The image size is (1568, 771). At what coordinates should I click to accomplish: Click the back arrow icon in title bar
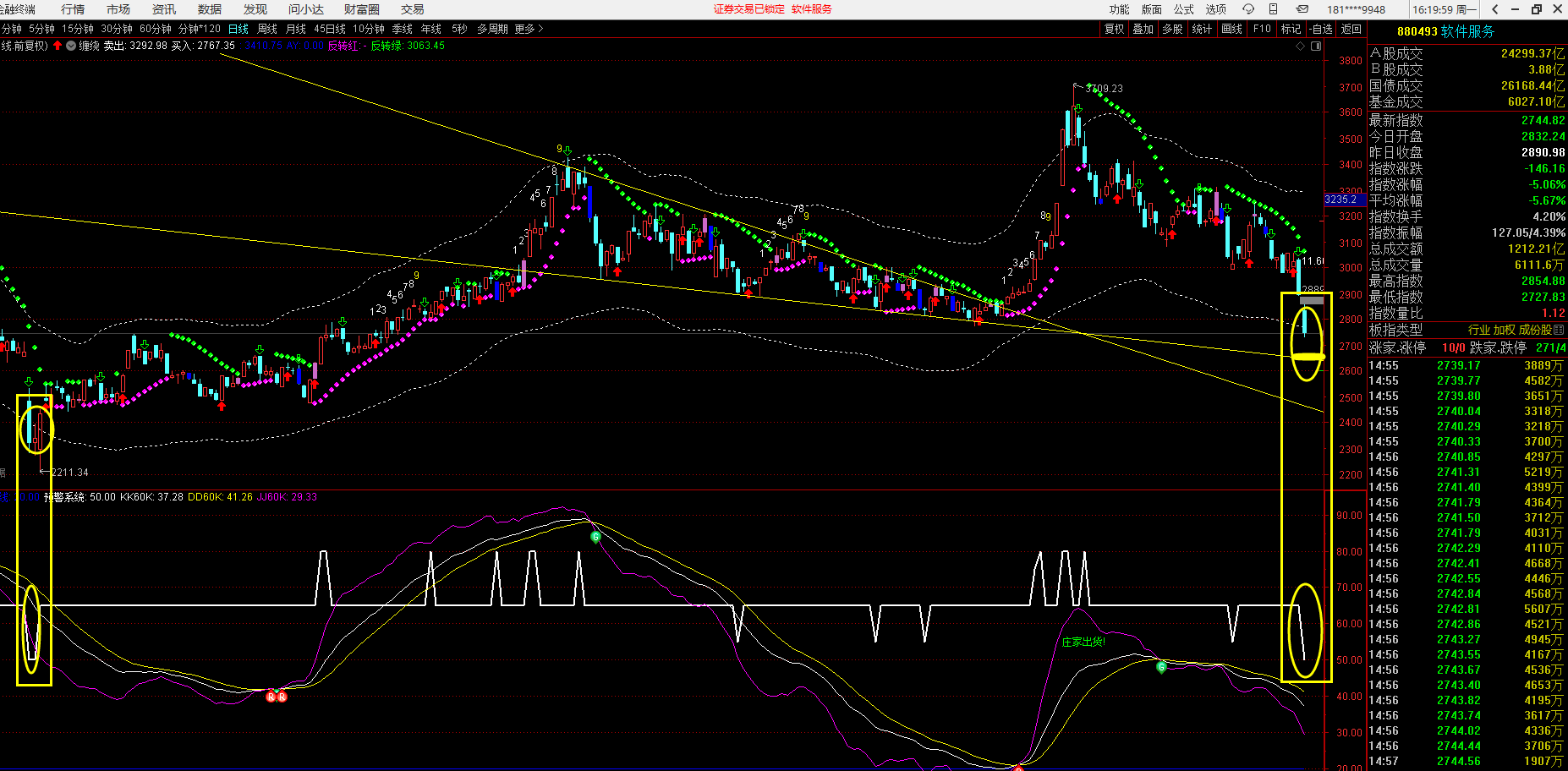[x=1495, y=9]
